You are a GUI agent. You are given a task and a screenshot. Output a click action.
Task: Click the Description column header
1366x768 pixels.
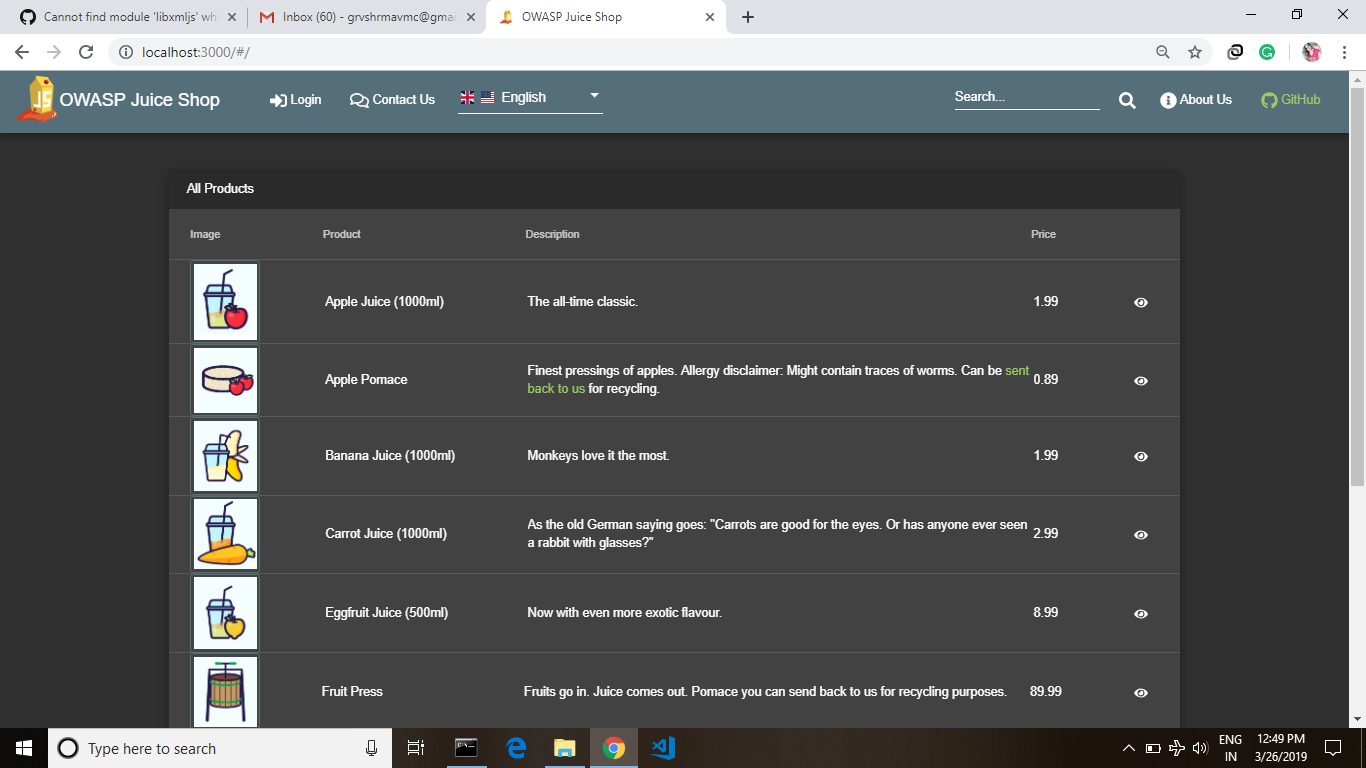[552, 234]
